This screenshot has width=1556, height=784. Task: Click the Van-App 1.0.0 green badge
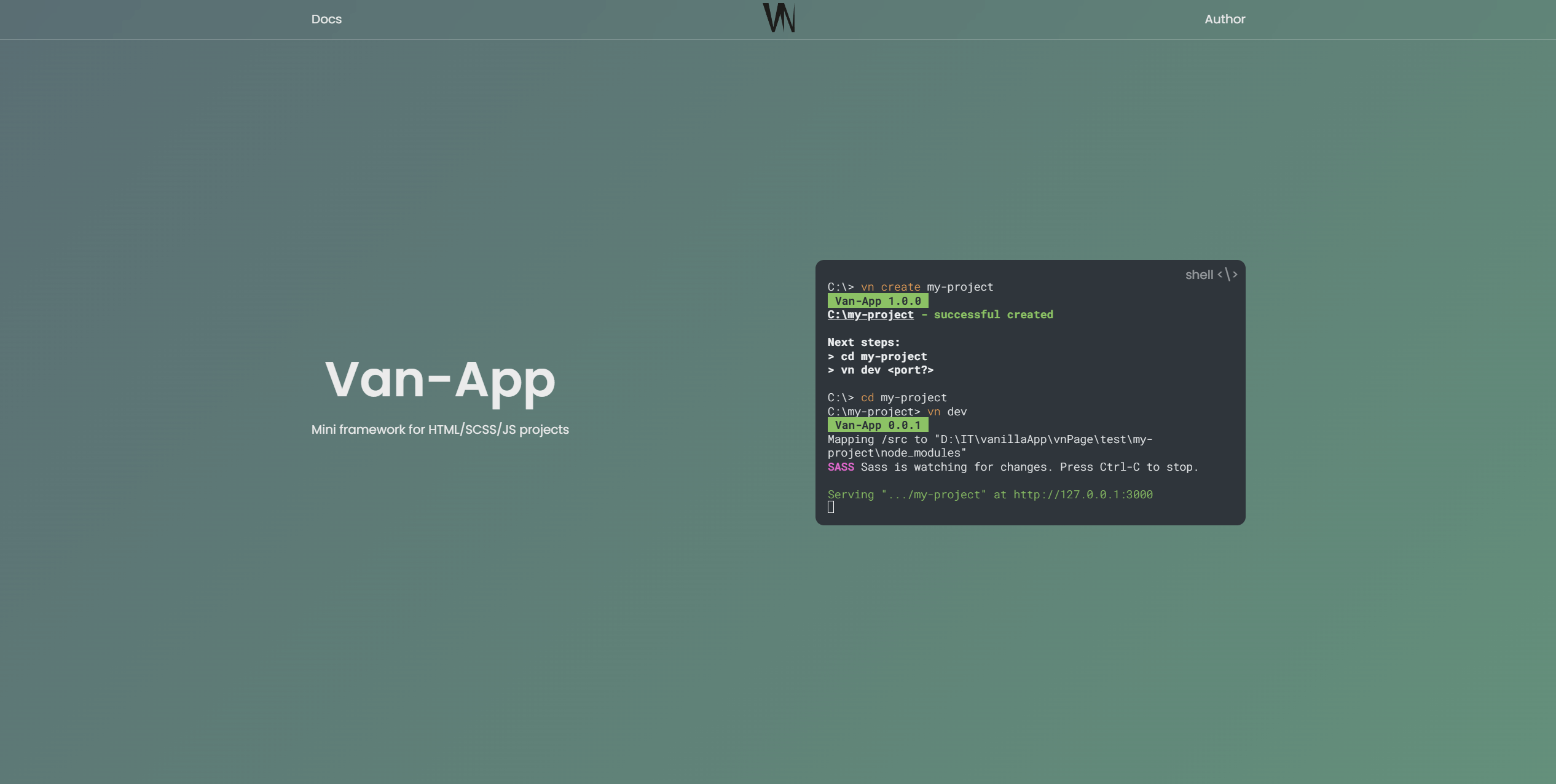[878, 301]
